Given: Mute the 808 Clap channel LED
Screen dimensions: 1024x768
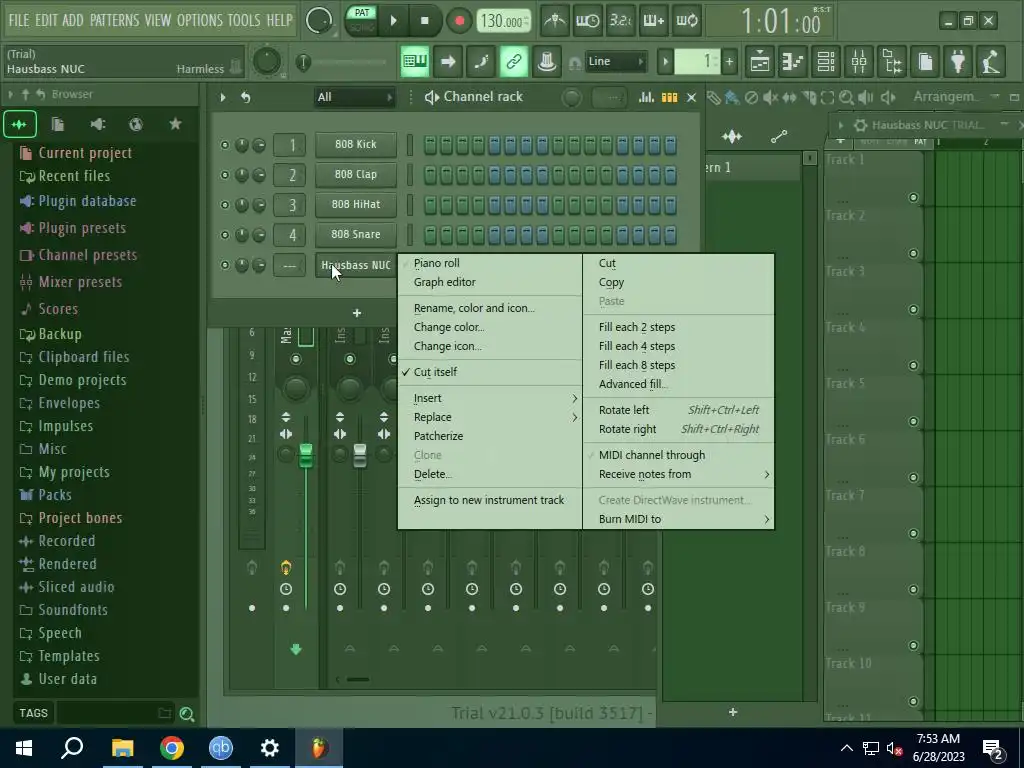Looking at the screenshot, I should 225,175.
